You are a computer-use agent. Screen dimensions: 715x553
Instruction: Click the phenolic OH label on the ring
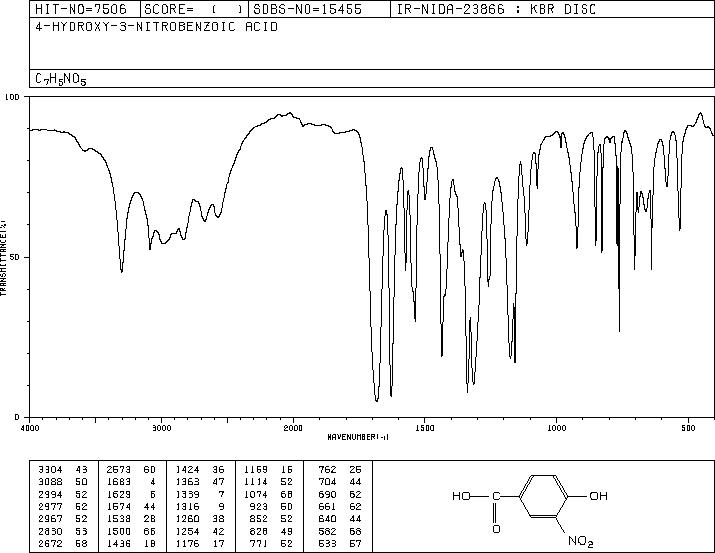tap(598, 496)
